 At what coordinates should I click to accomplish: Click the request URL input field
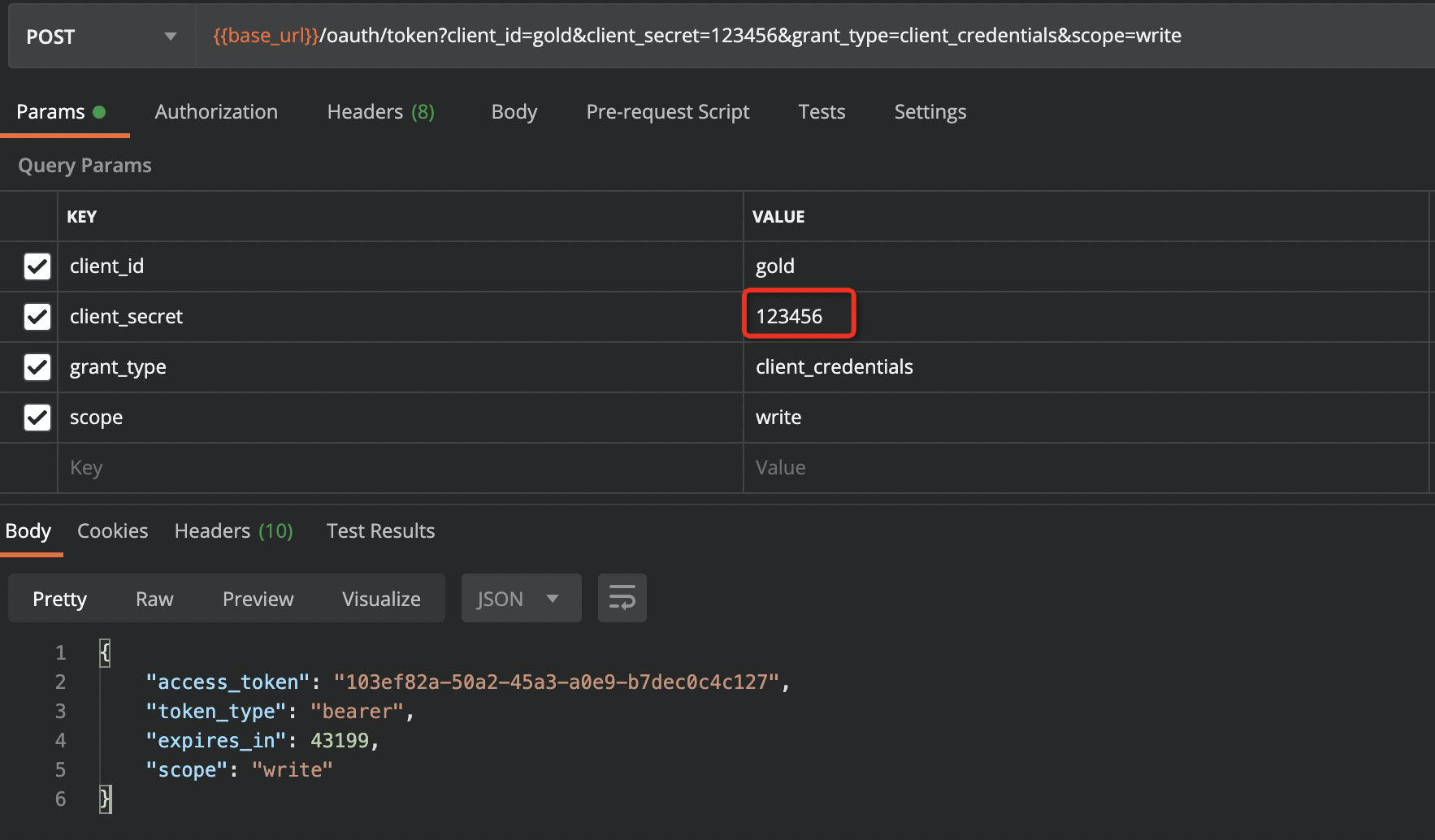tap(813, 36)
